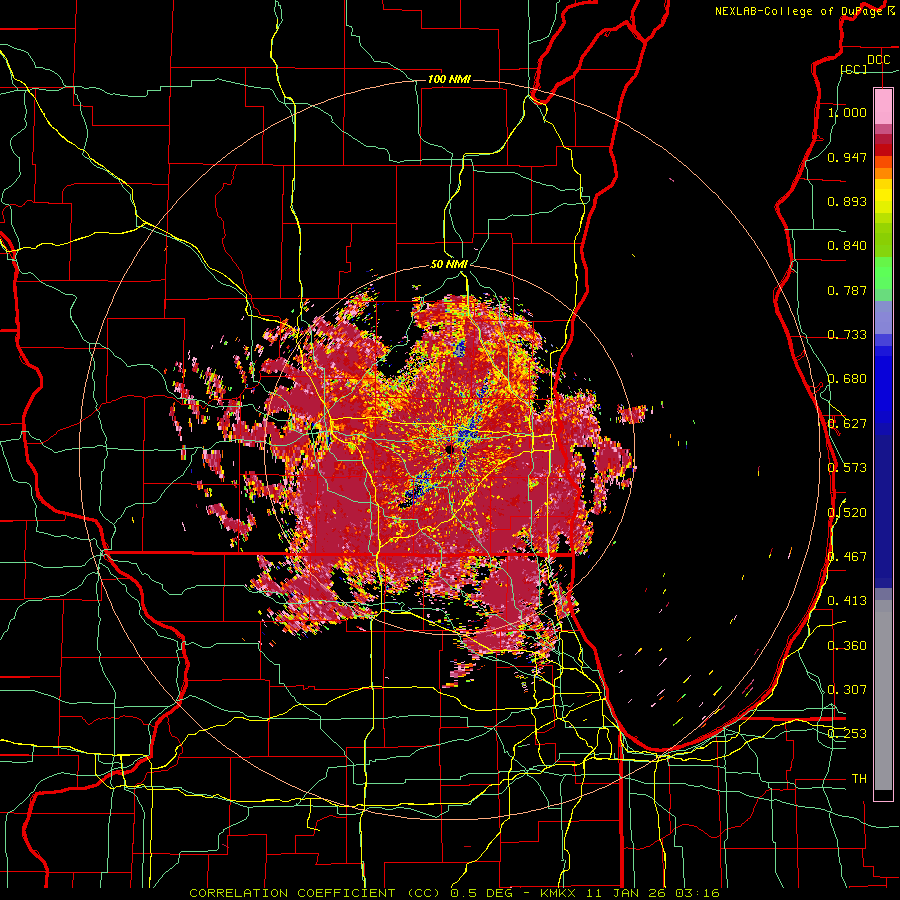
Task: Click the pink segment of the color scale
Action: (x=883, y=106)
